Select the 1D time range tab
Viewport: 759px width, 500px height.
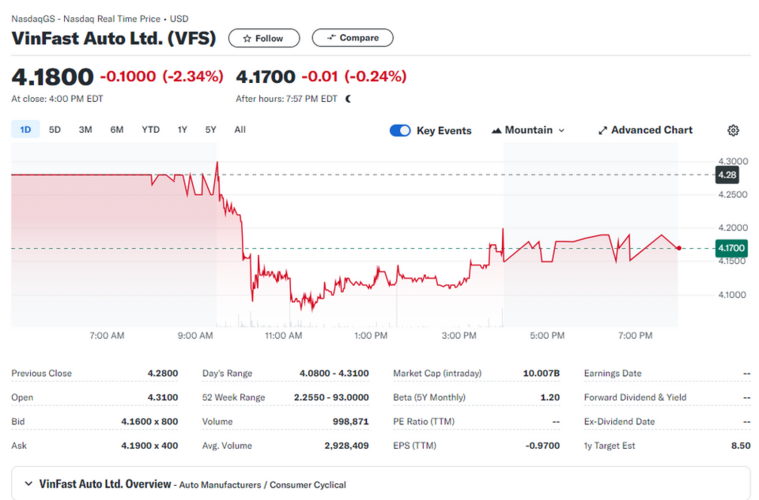pos(26,129)
